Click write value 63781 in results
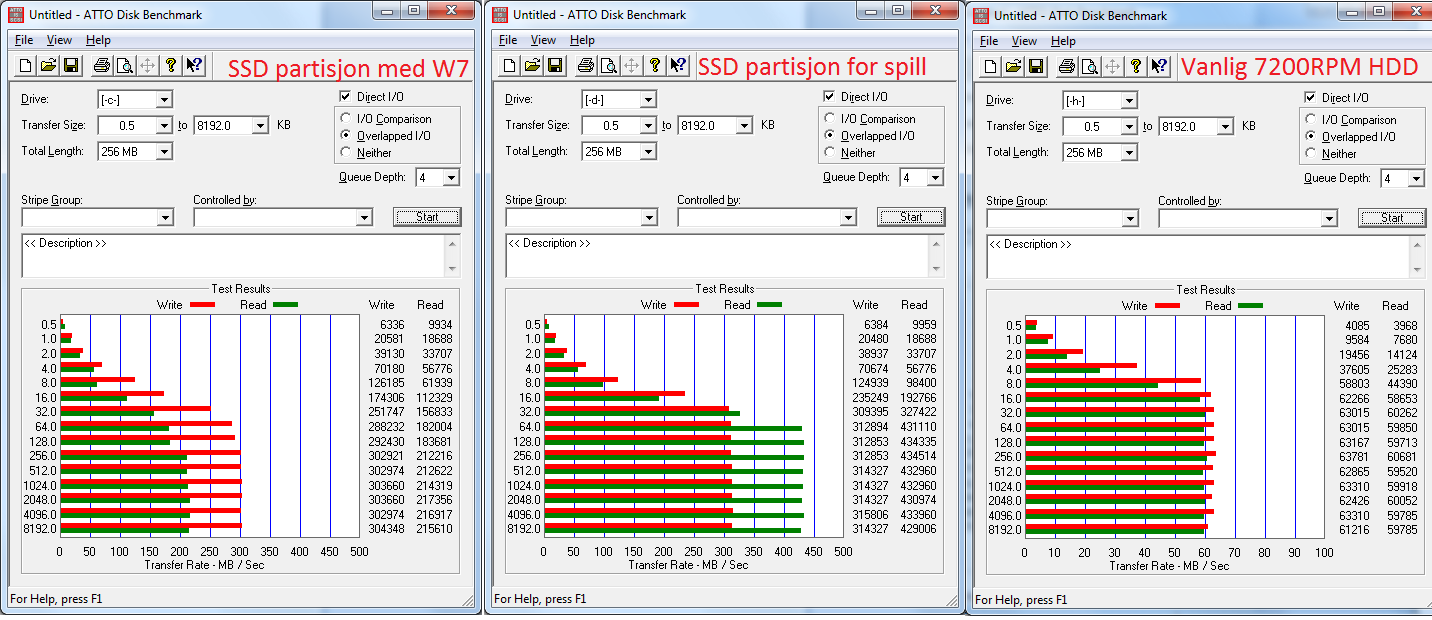1432x620 pixels. [x=1351, y=457]
